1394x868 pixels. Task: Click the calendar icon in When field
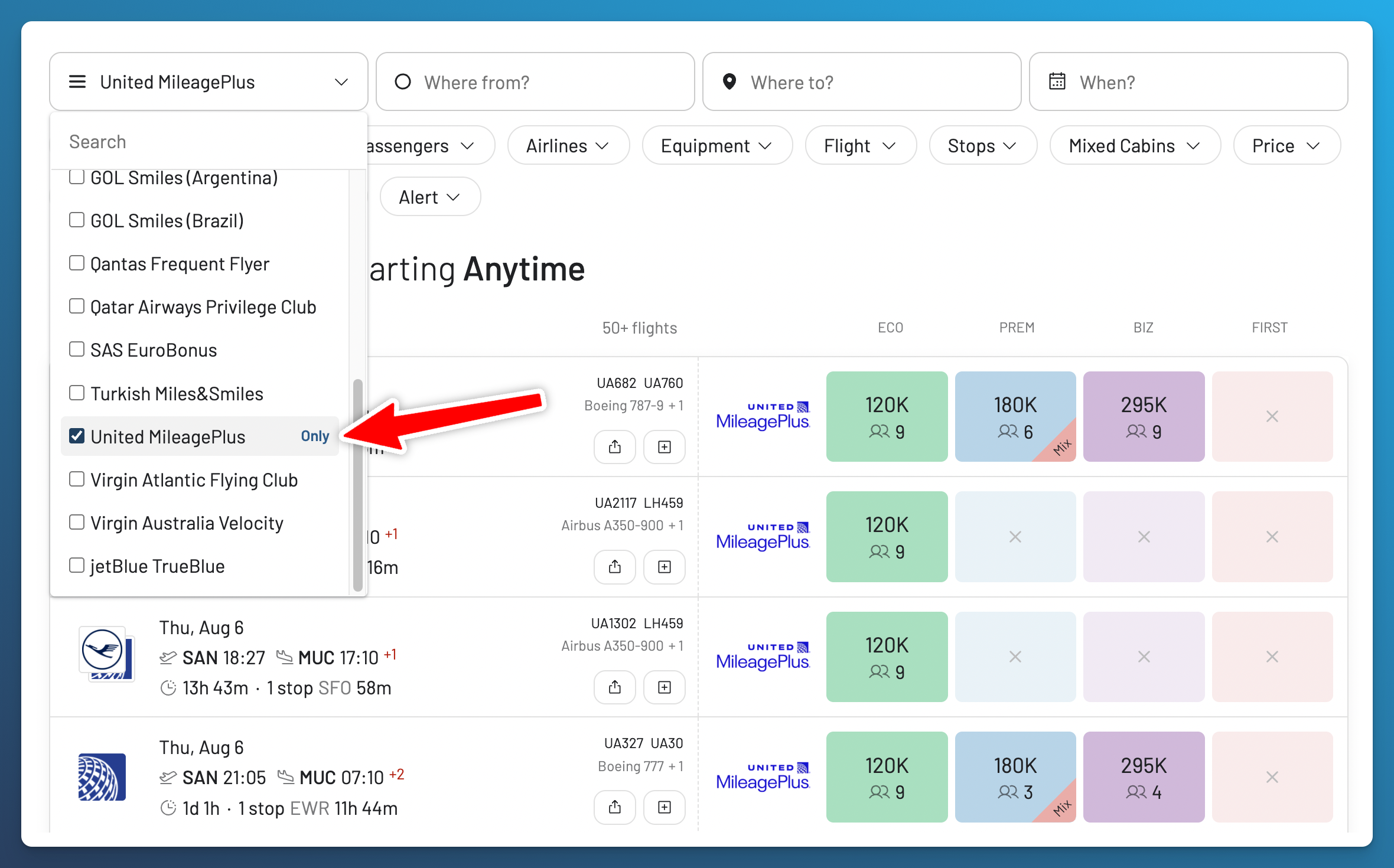click(1057, 81)
